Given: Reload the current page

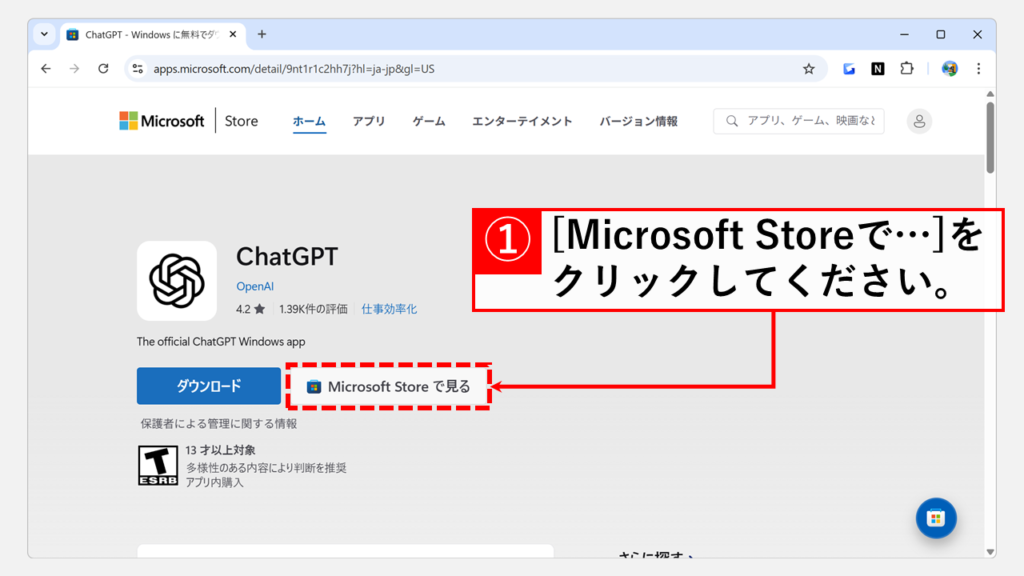Looking at the screenshot, I should [103, 69].
